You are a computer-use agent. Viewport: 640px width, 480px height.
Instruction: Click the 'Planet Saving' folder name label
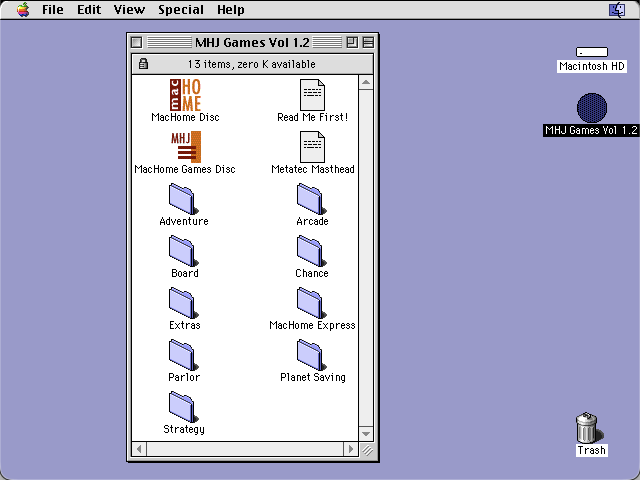[313, 377]
